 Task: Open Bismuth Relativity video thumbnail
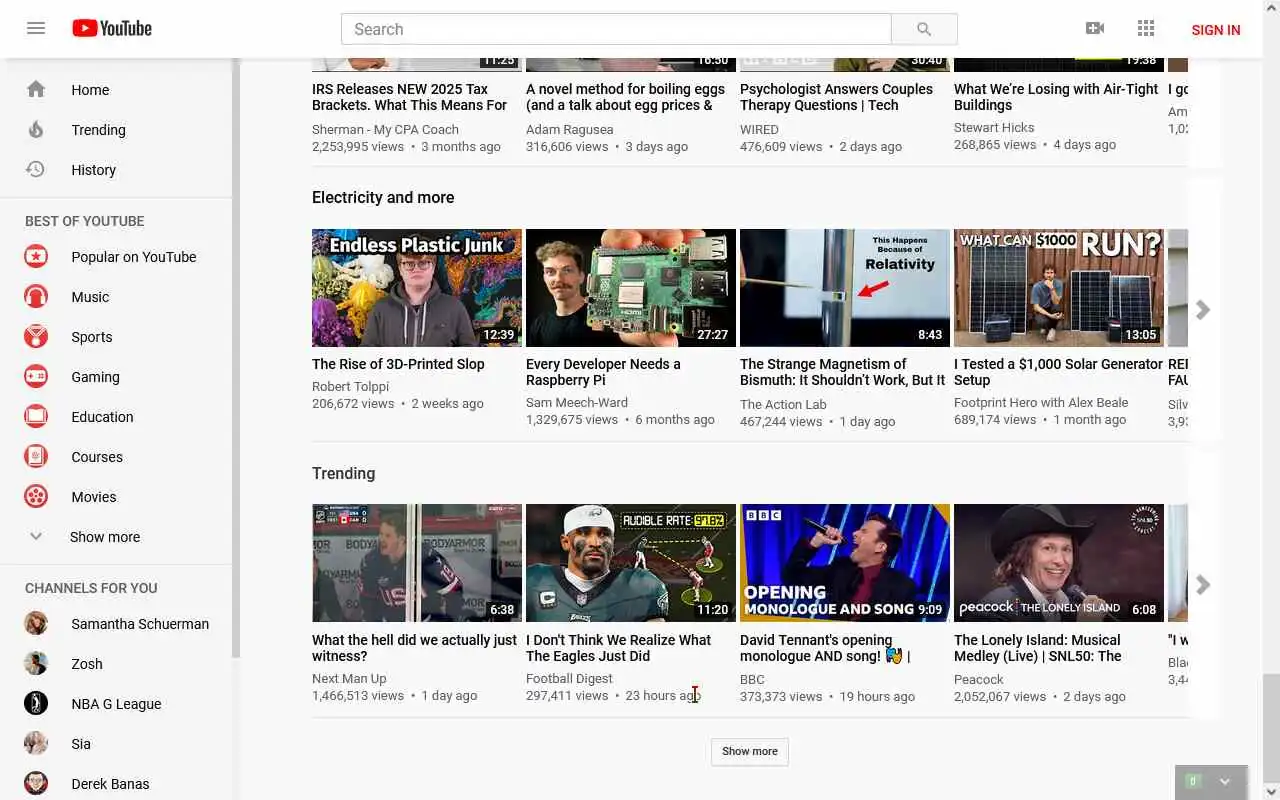845,288
